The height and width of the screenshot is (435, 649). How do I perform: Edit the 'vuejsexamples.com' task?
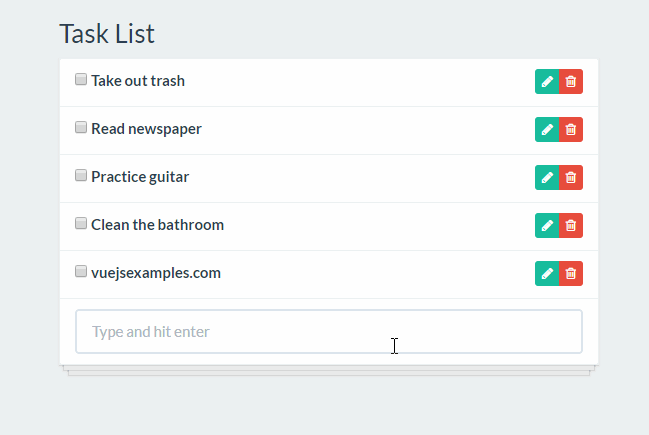coord(547,274)
